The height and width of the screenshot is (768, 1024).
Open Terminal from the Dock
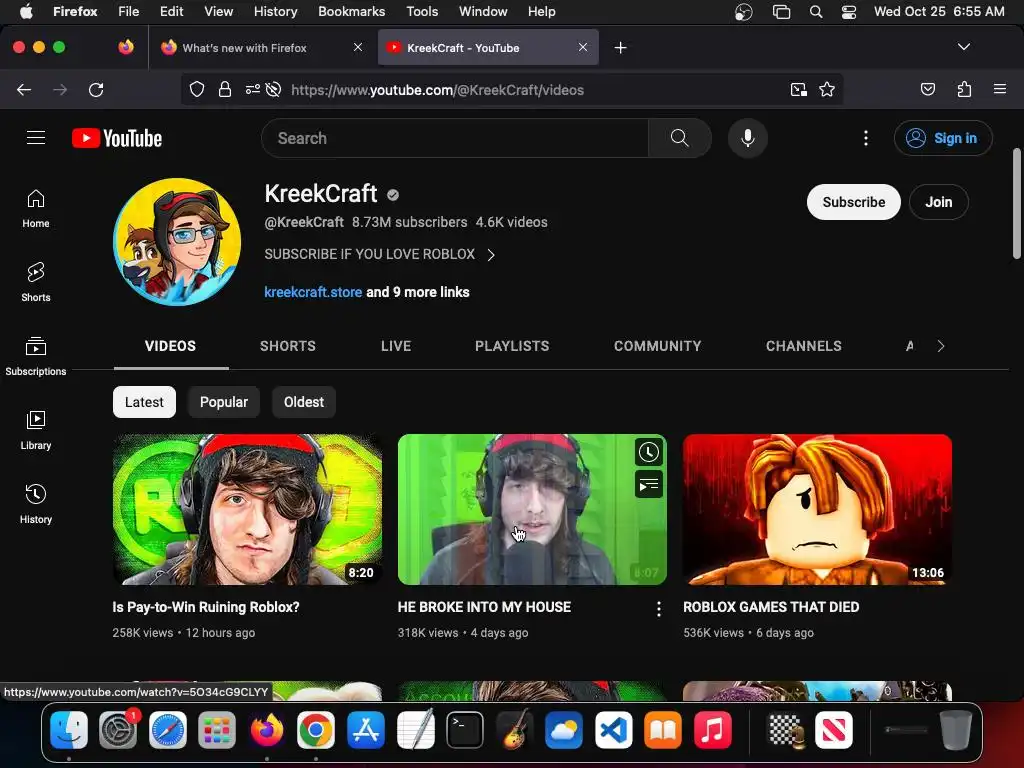tap(464, 729)
